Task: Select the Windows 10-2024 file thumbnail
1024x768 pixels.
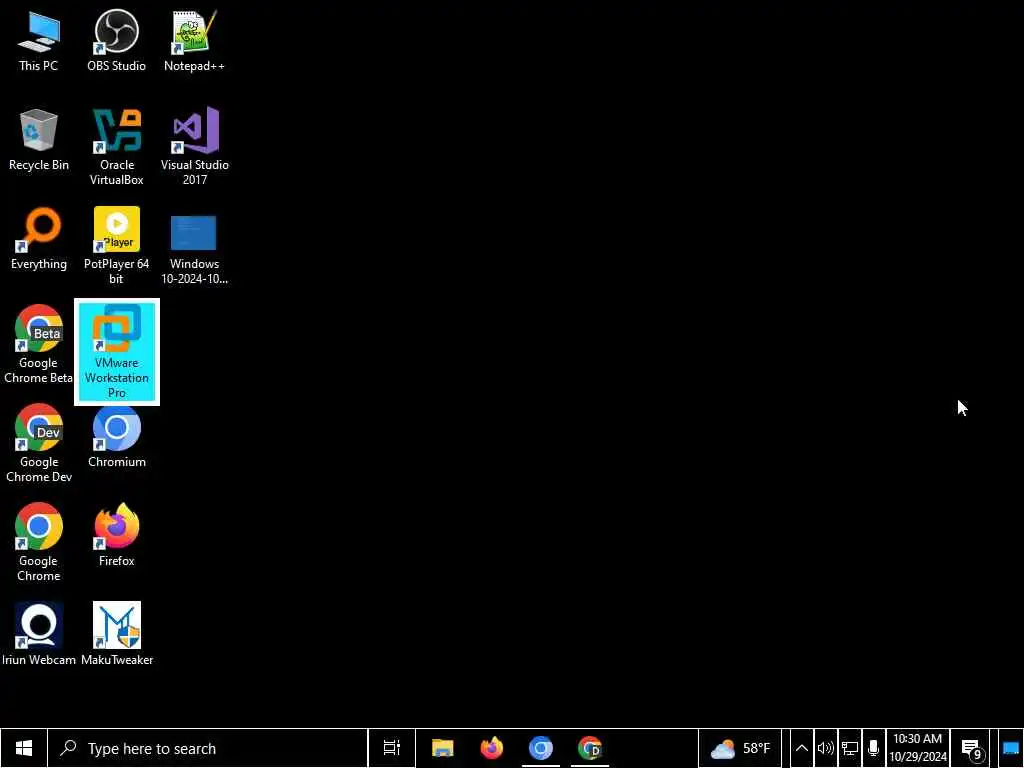Action: point(194,250)
